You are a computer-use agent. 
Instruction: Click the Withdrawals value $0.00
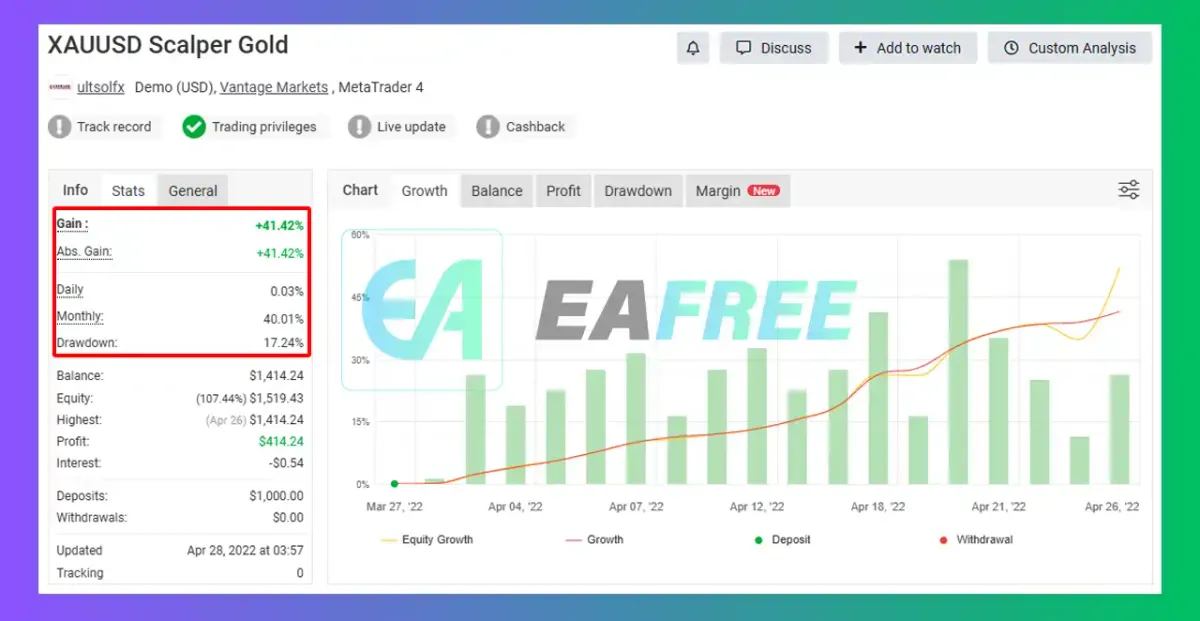(288, 518)
